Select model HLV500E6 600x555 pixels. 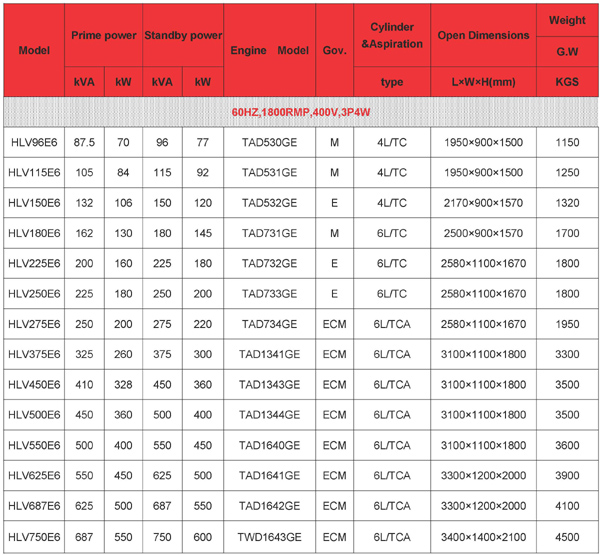click(x=34, y=415)
